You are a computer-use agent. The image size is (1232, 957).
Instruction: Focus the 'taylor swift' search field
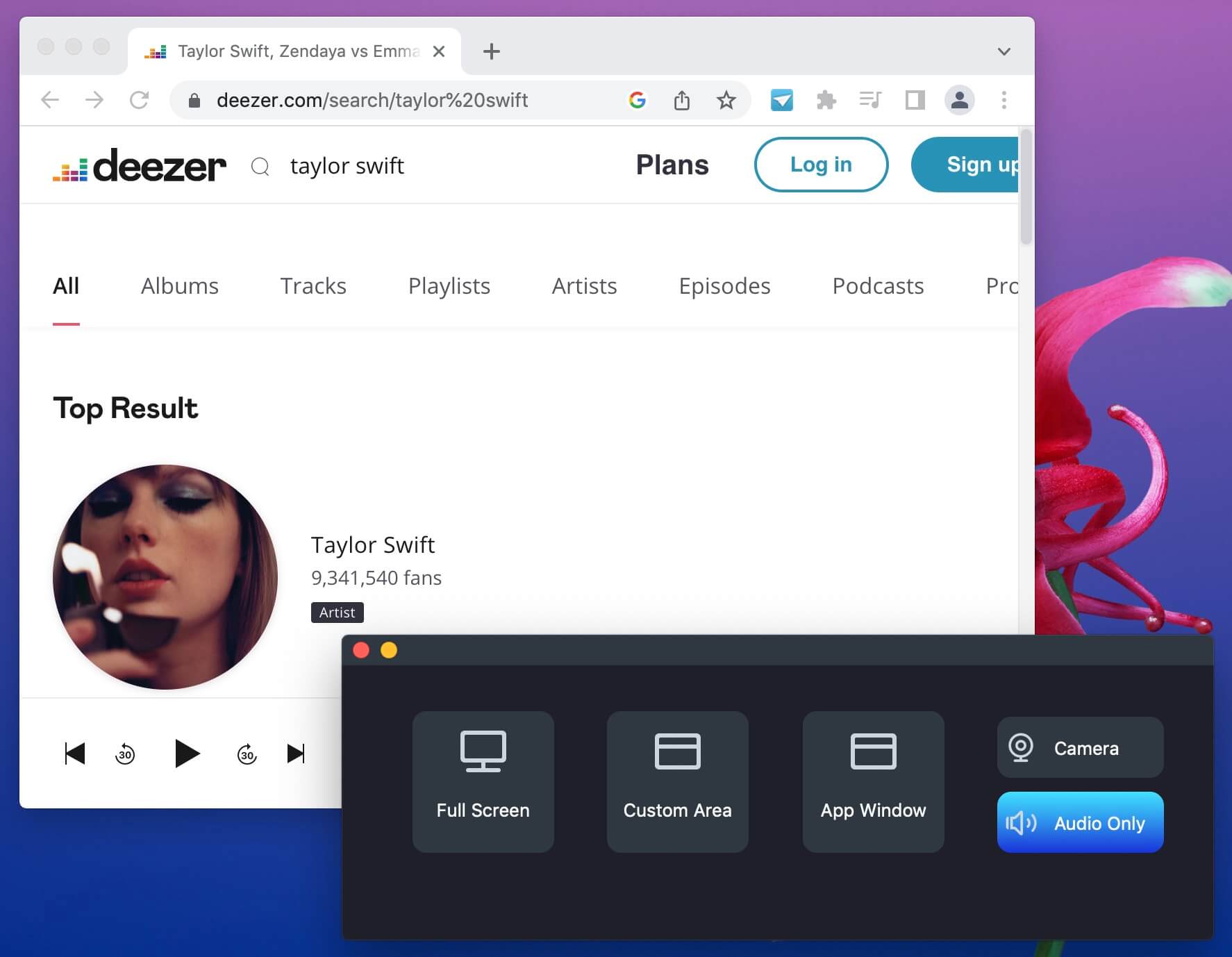(x=347, y=166)
